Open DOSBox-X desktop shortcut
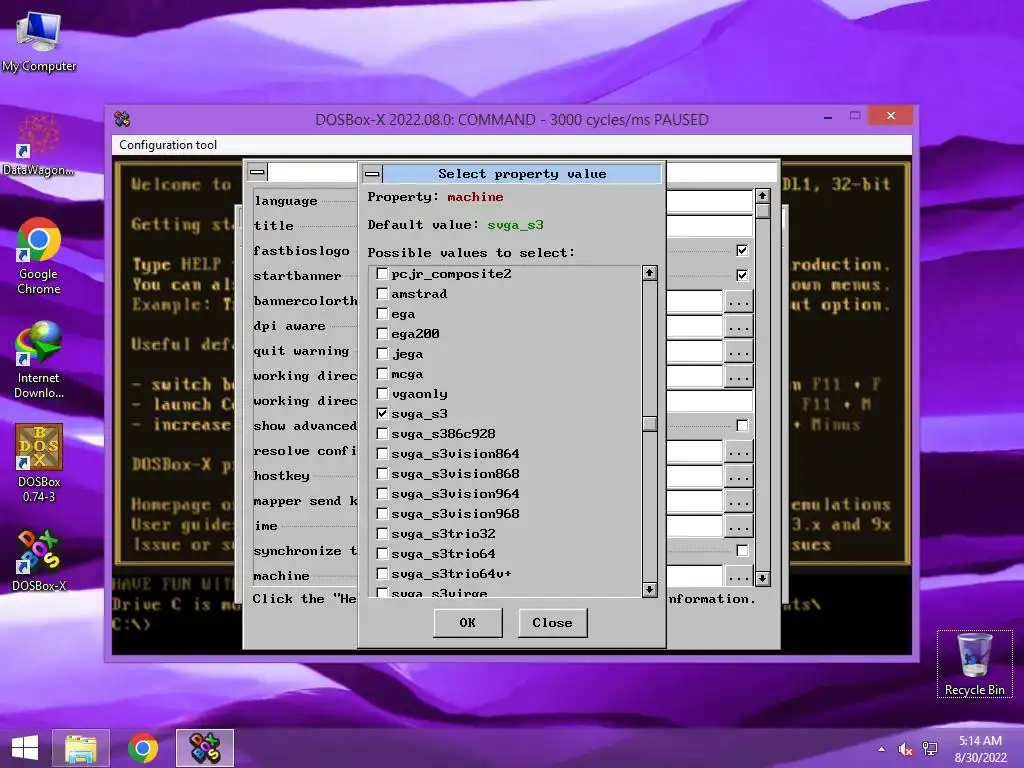1024x768 pixels. click(x=39, y=560)
